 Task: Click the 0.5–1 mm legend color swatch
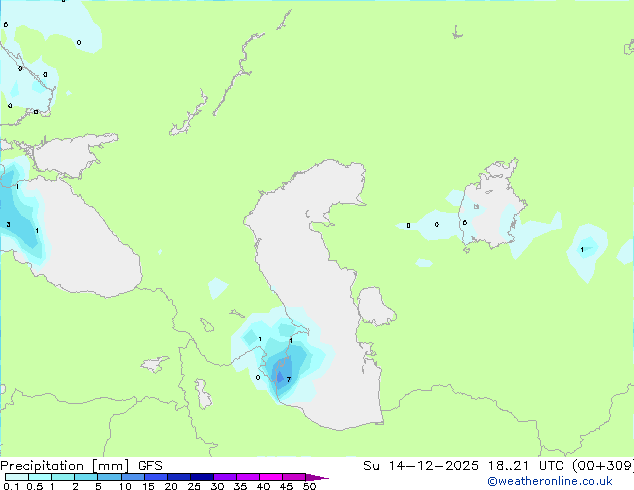tap(40, 477)
